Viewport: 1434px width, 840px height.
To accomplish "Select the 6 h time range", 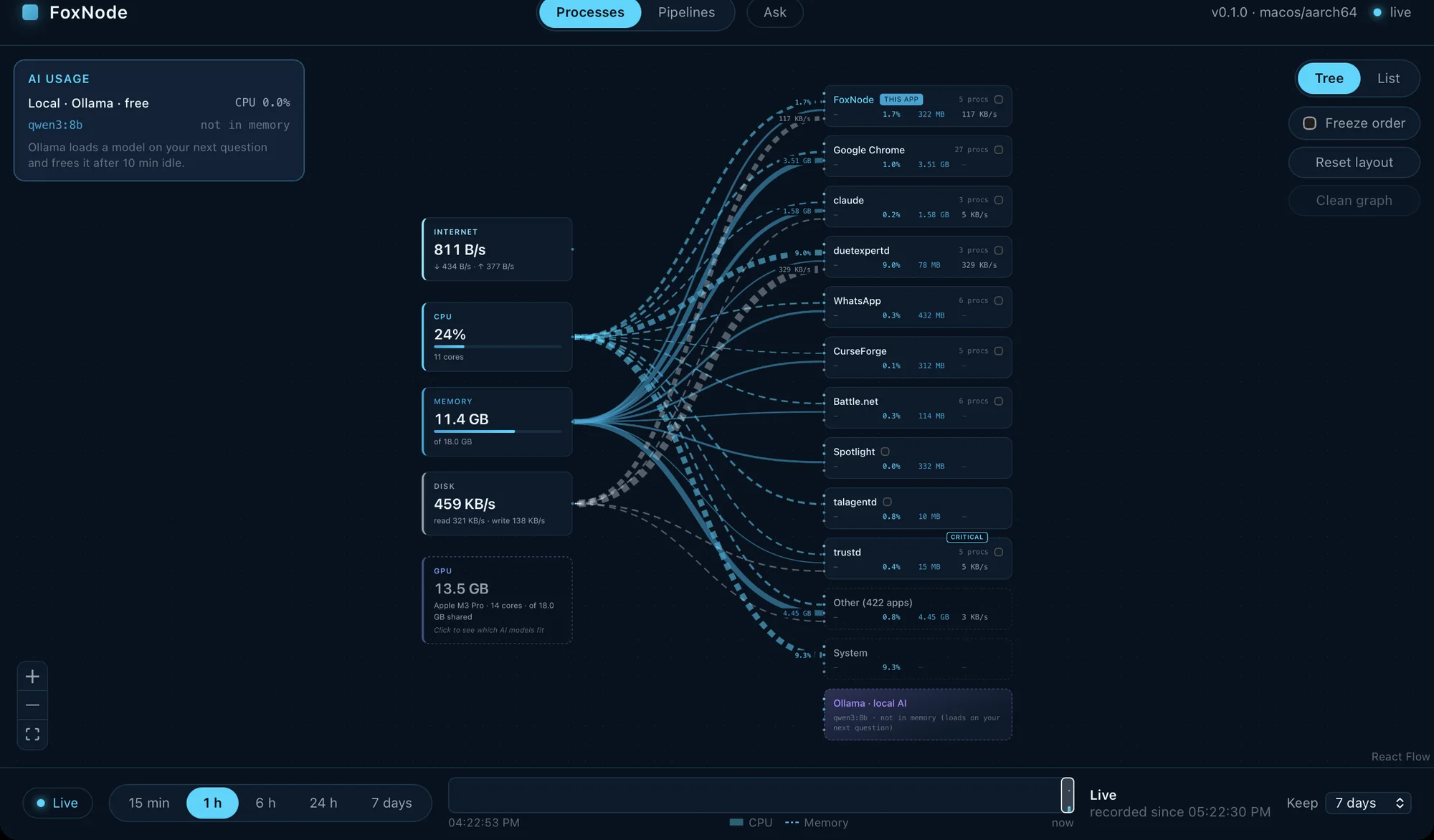I will pyautogui.click(x=265, y=803).
